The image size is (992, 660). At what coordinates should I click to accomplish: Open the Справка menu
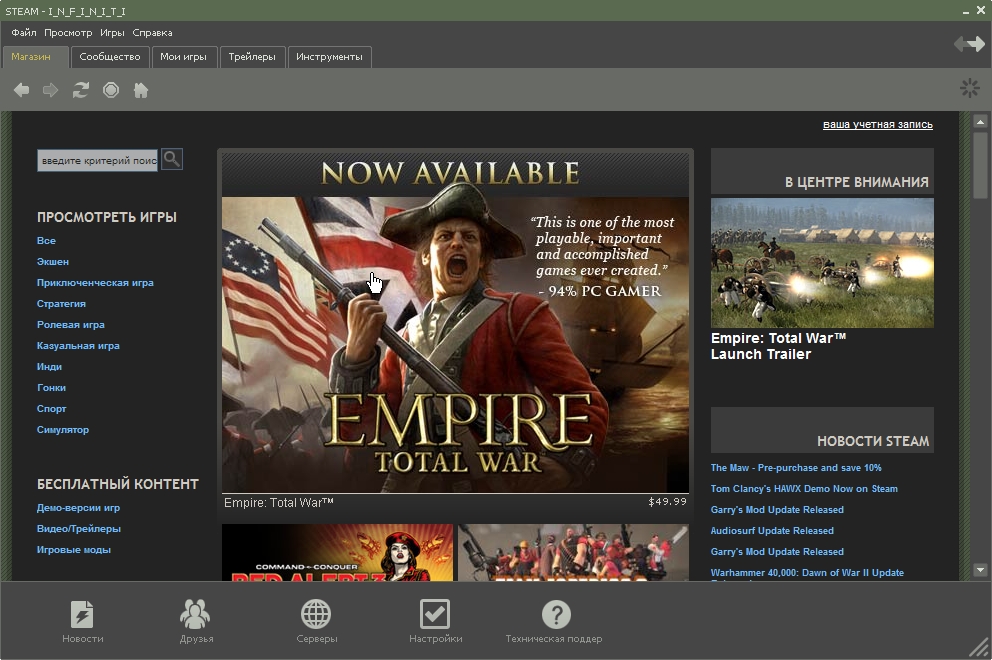click(x=152, y=32)
